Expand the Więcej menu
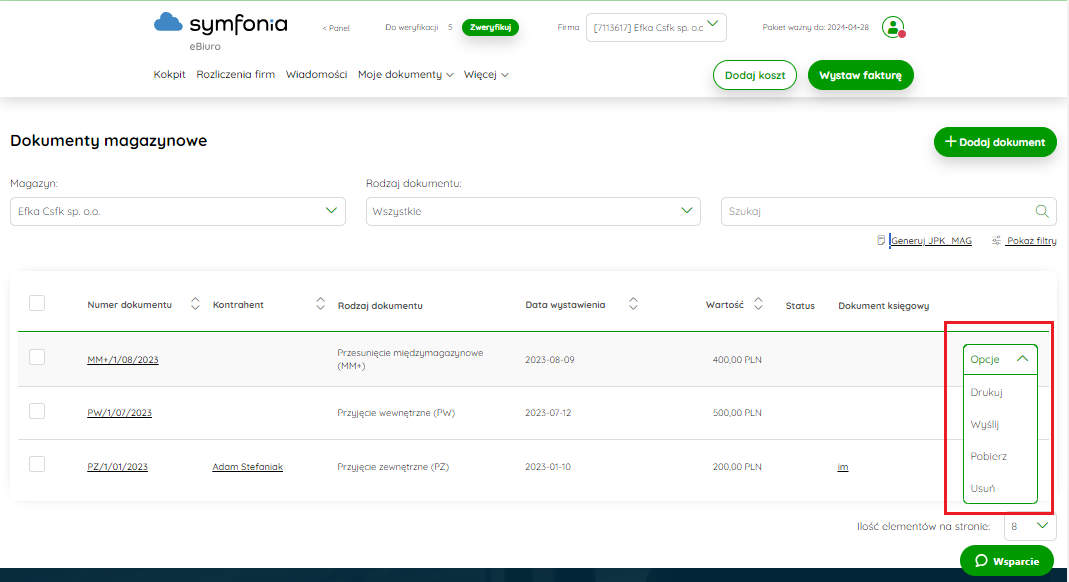This screenshot has height=582, width=1069. [x=486, y=74]
